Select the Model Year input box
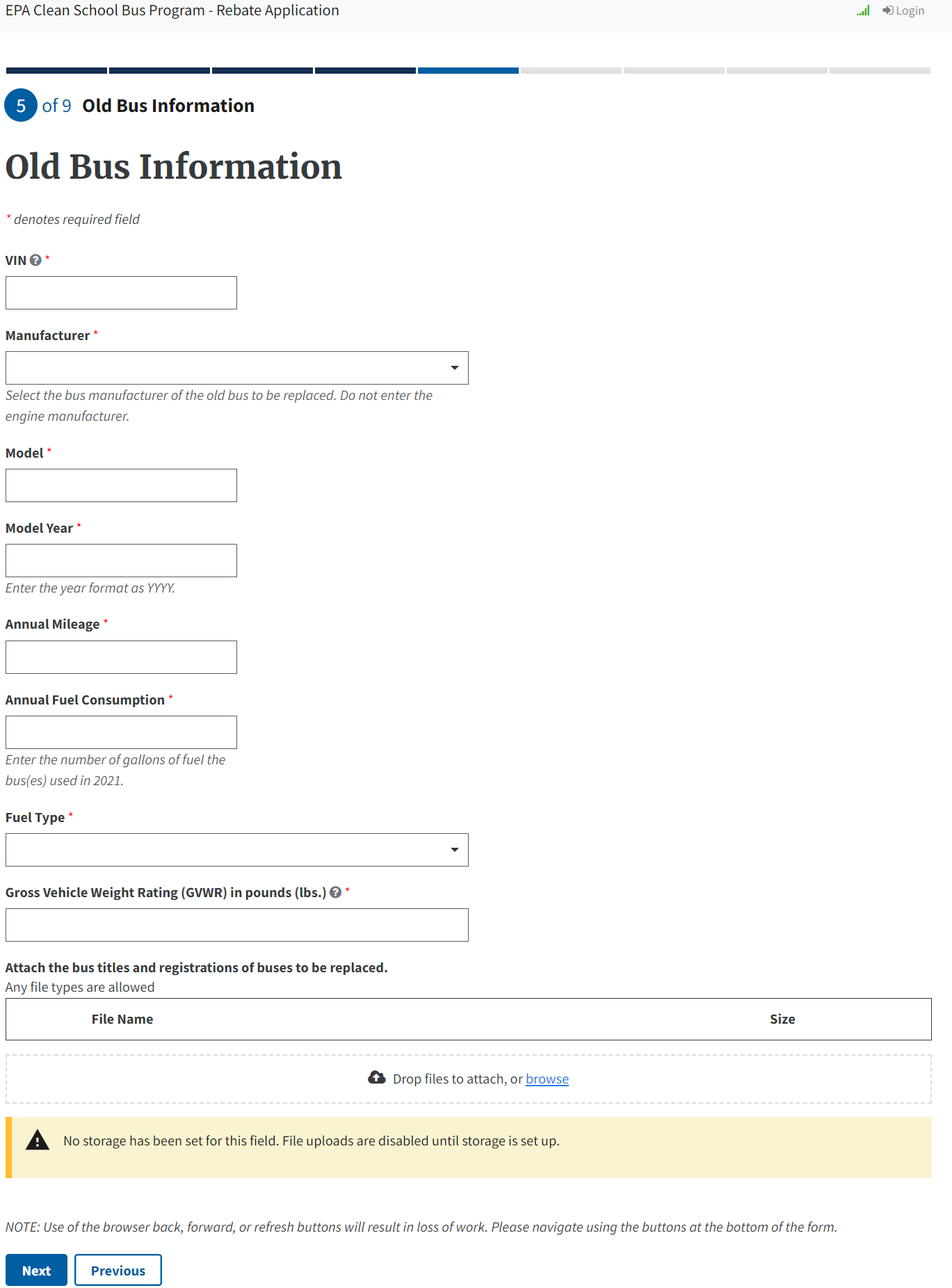 pyautogui.click(x=121, y=561)
